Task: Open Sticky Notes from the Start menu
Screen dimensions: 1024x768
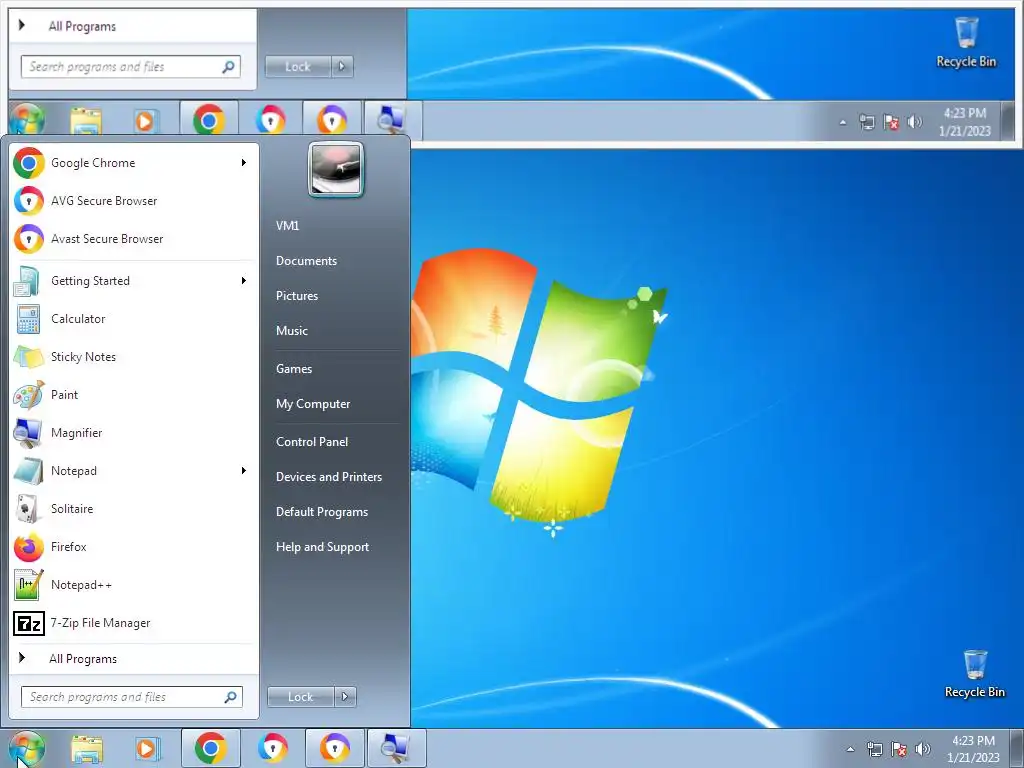Action: click(134, 357)
